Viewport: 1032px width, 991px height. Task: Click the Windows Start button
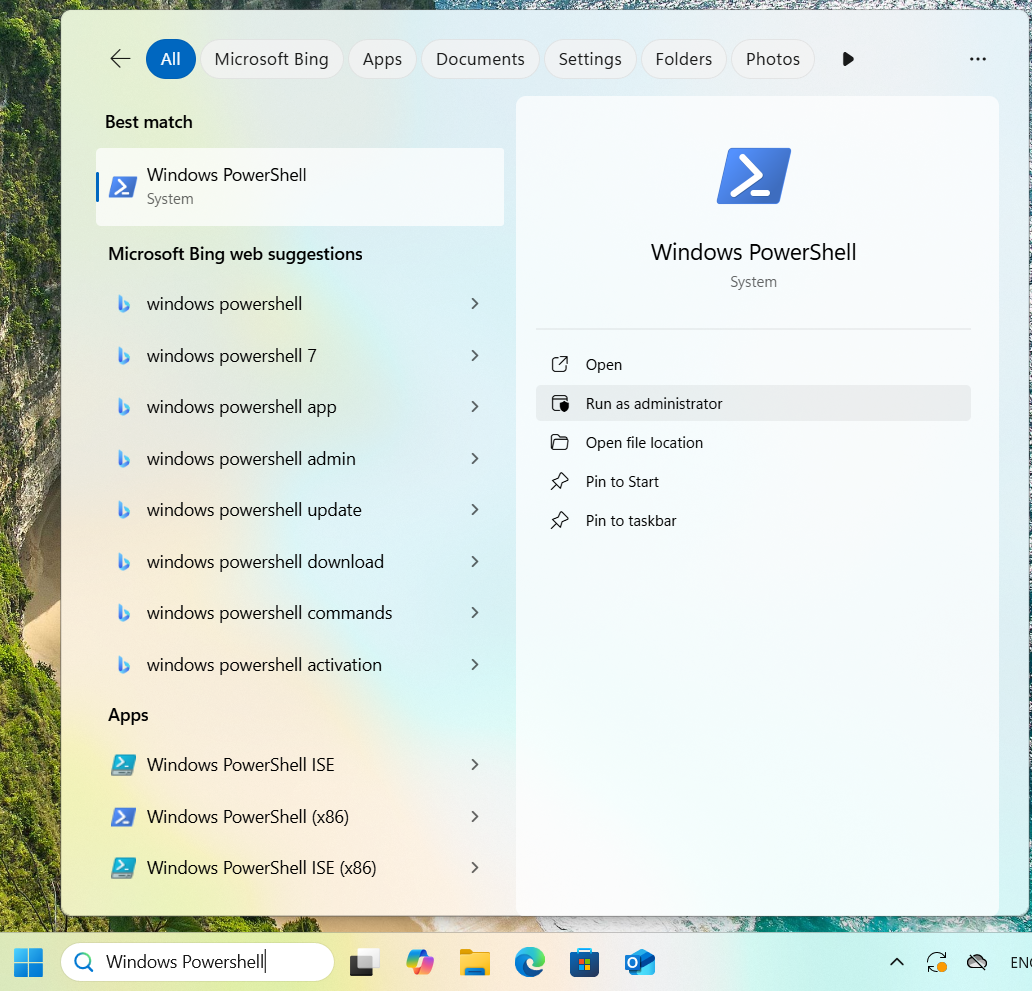point(28,963)
